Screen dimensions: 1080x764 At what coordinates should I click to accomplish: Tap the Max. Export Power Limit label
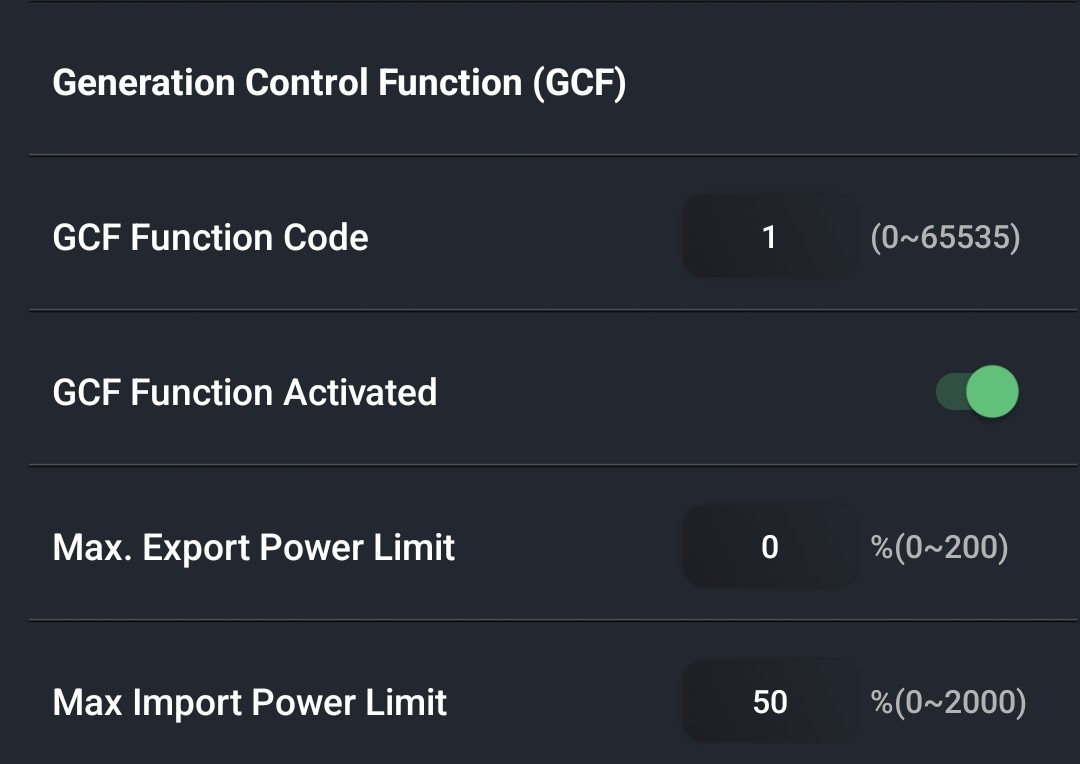coord(254,548)
